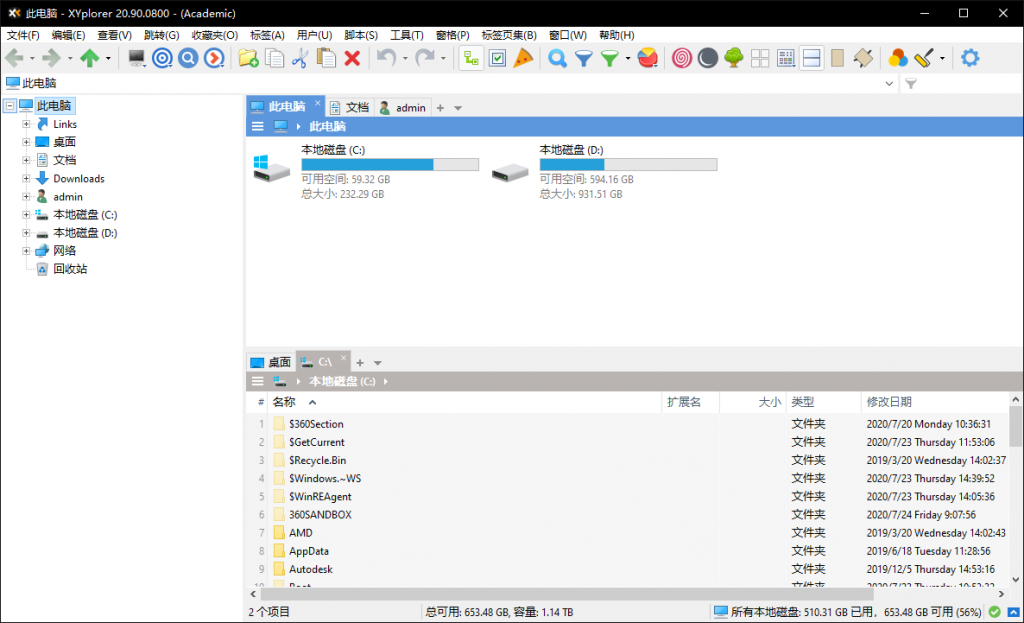
Task: Click the beige preview pane icon
Action: click(x=837, y=58)
